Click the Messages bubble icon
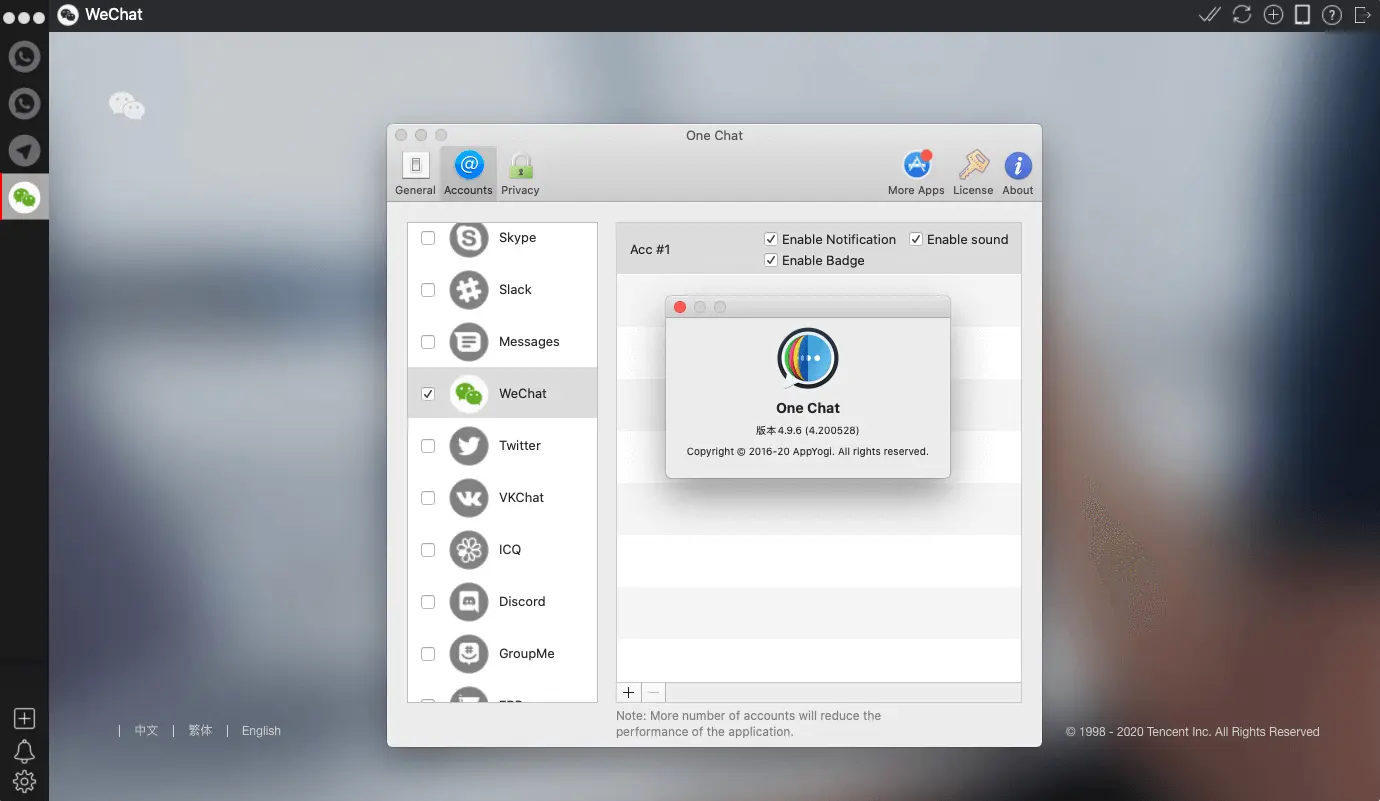Viewport: 1380px width, 801px height. pyautogui.click(x=468, y=342)
